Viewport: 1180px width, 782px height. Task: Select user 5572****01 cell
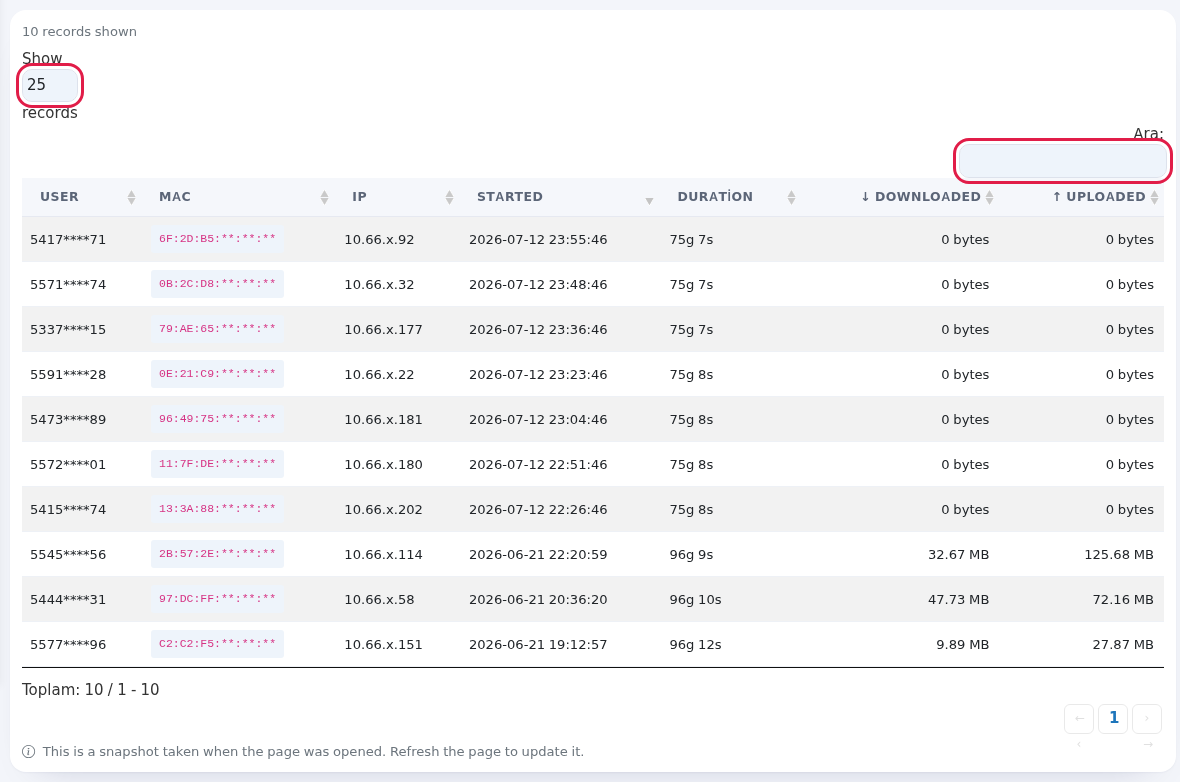pos(68,465)
